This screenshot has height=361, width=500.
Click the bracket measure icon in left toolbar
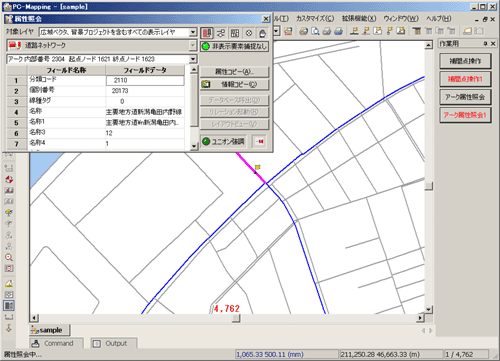coord(9,317)
